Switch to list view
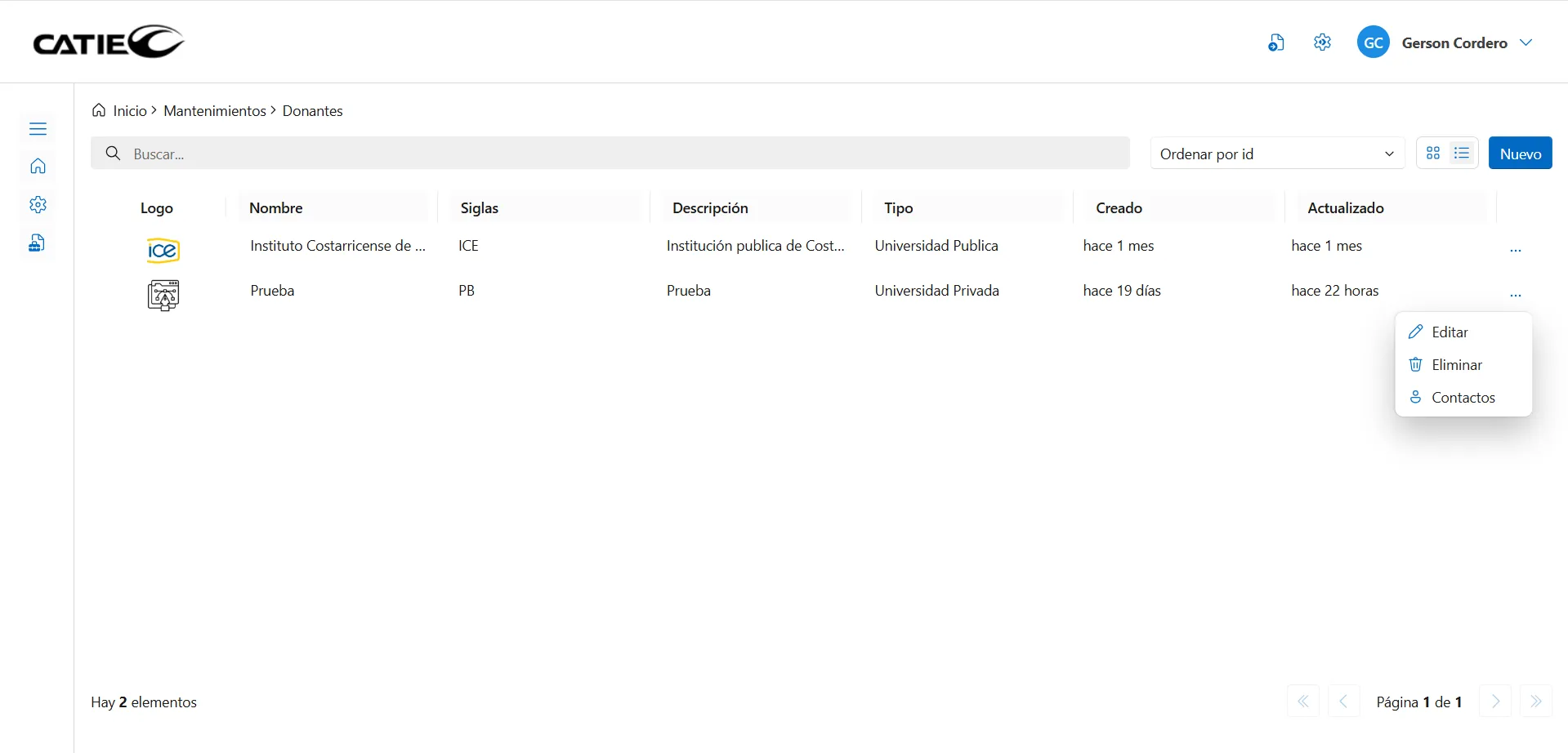The height and width of the screenshot is (753, 1568). [1462, 154]
